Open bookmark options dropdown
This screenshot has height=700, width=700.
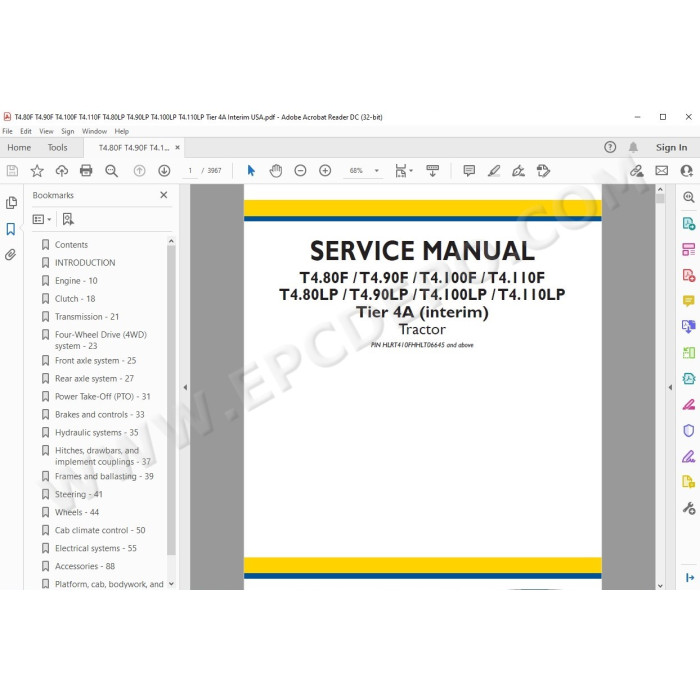tap(42, 219)
